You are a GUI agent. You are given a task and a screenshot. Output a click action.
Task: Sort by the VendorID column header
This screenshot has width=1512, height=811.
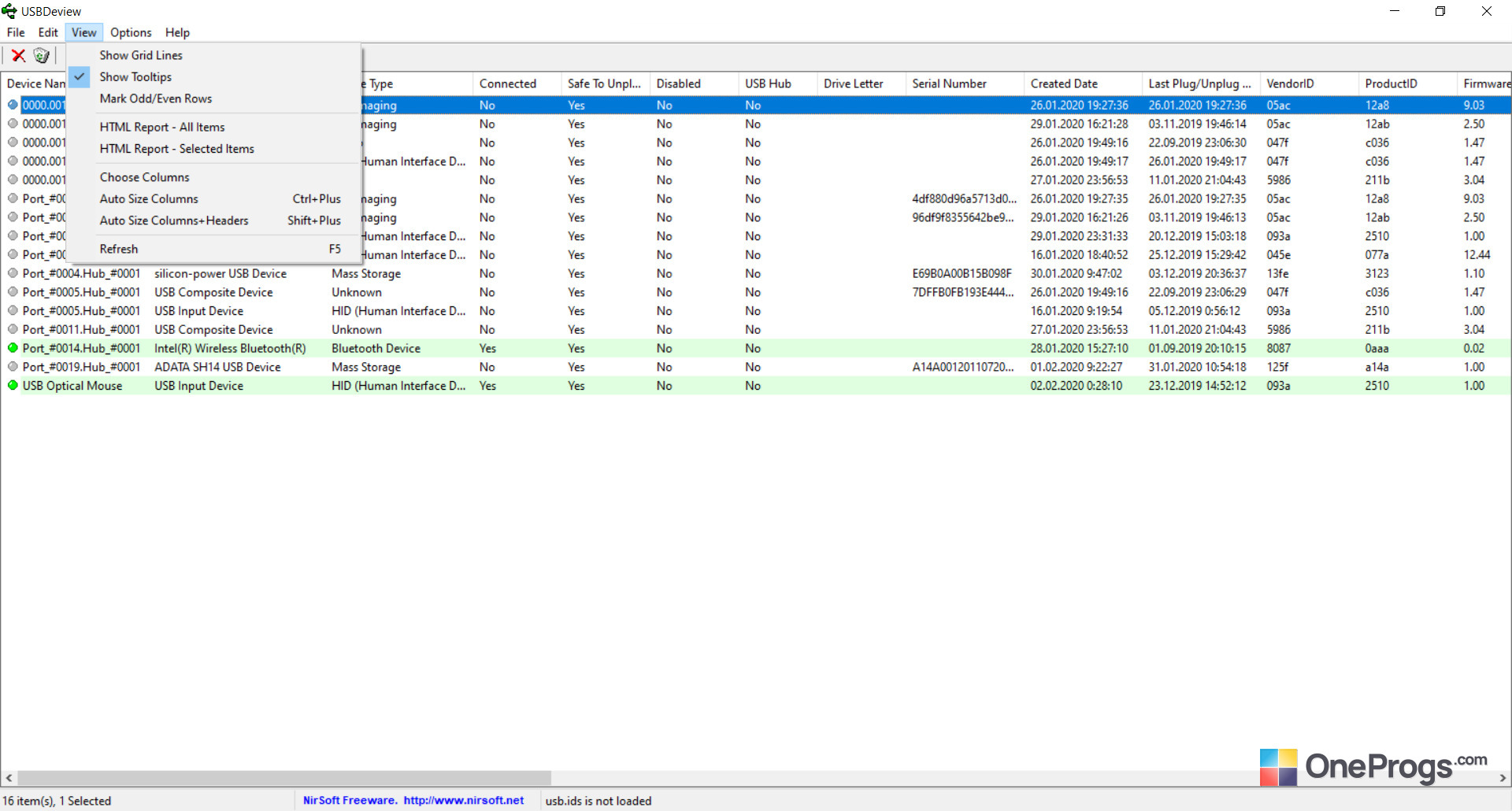pyautogui.click(x=1310, y=83)
